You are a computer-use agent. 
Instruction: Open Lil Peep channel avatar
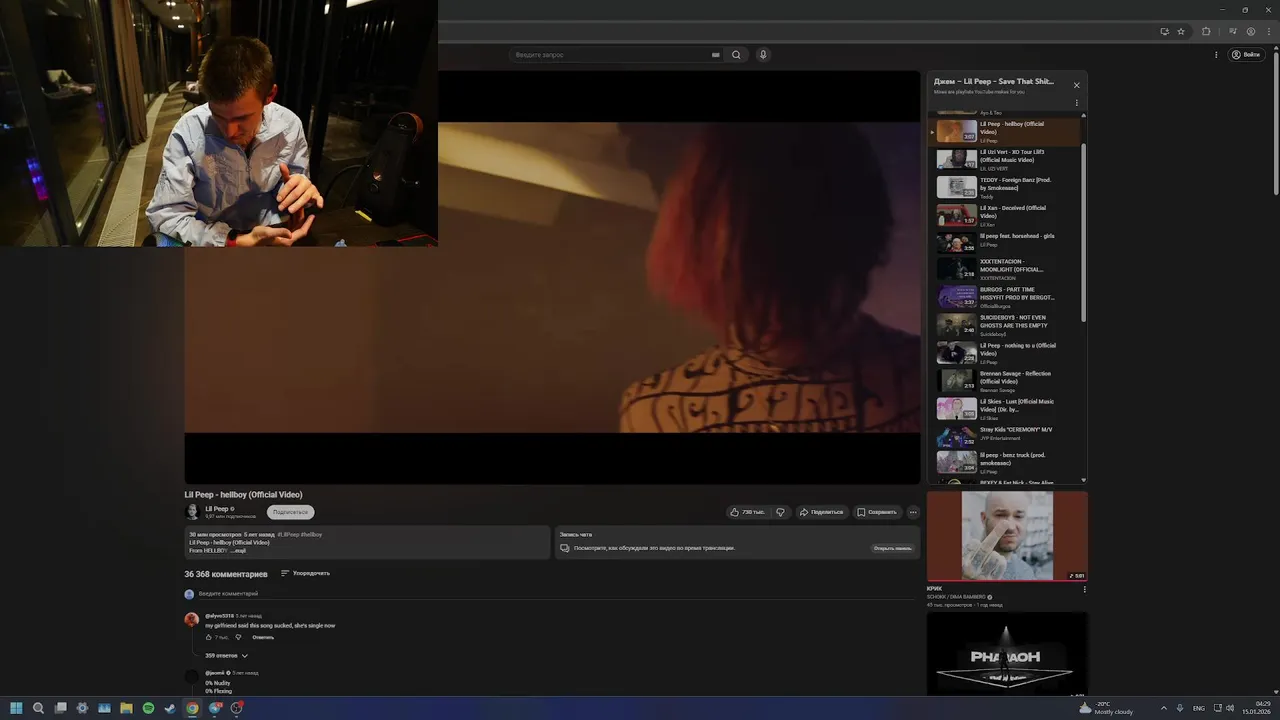[192, 512]
